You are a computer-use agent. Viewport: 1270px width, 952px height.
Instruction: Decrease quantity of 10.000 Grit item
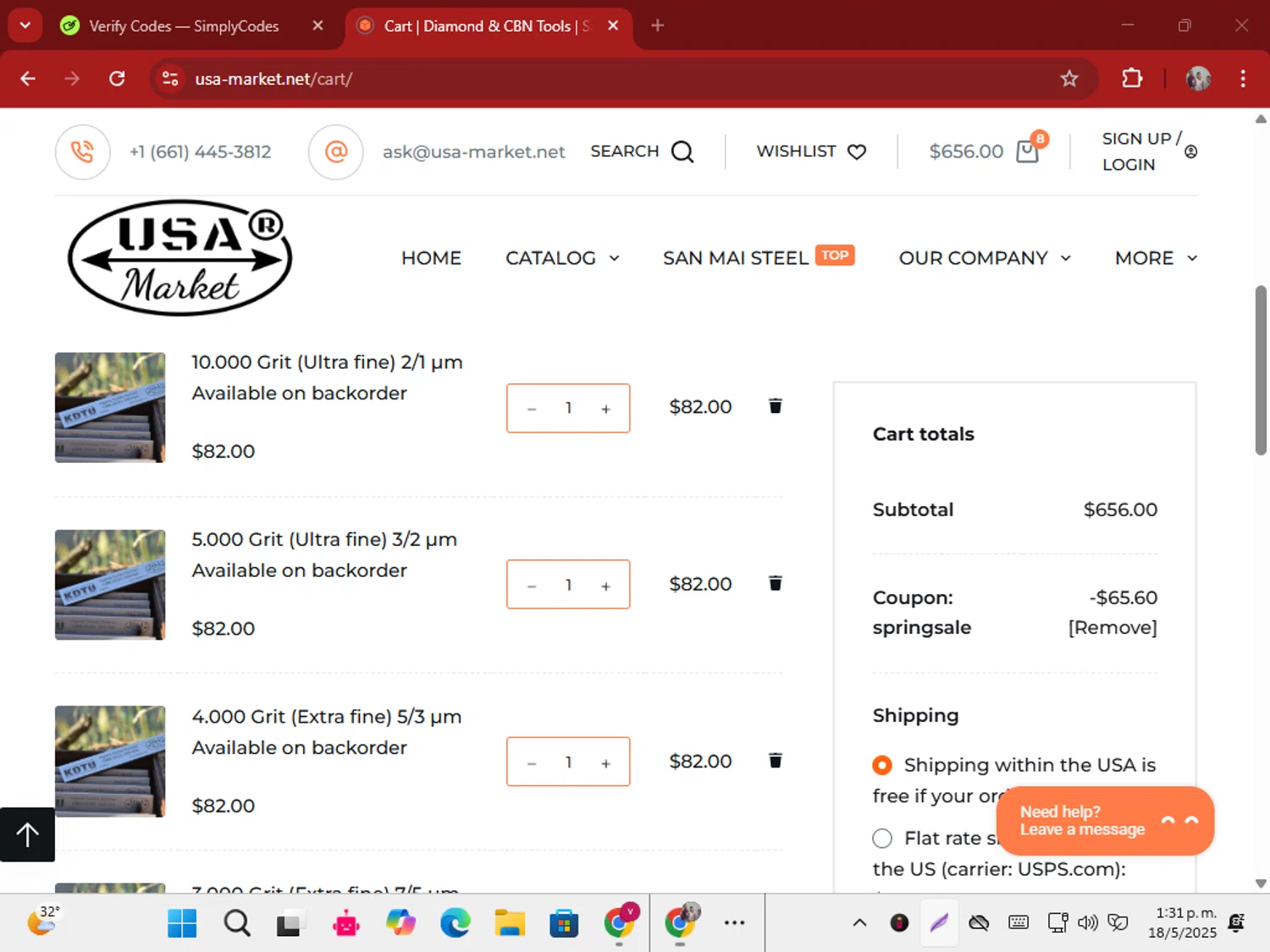coord(532,409)
